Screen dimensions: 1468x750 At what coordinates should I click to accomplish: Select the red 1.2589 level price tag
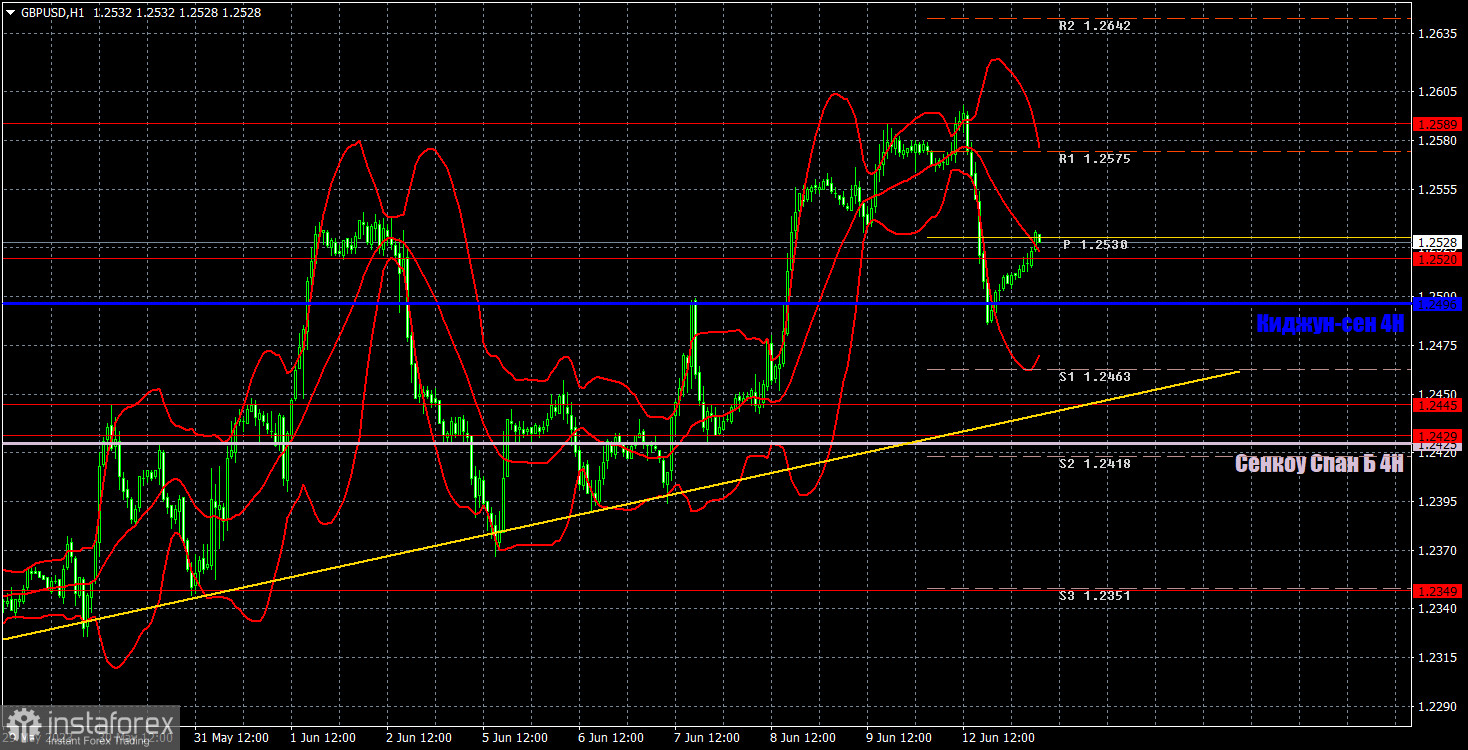(1437, 124)
